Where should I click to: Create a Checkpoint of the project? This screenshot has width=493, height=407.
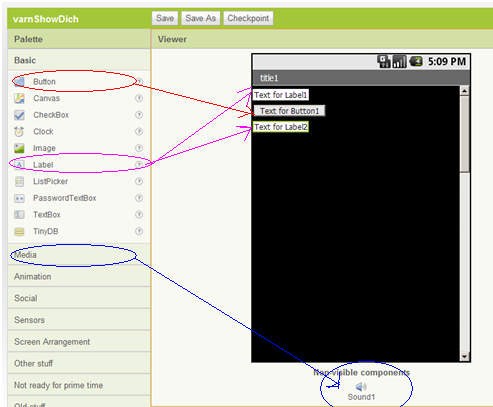tap(248, 18)
